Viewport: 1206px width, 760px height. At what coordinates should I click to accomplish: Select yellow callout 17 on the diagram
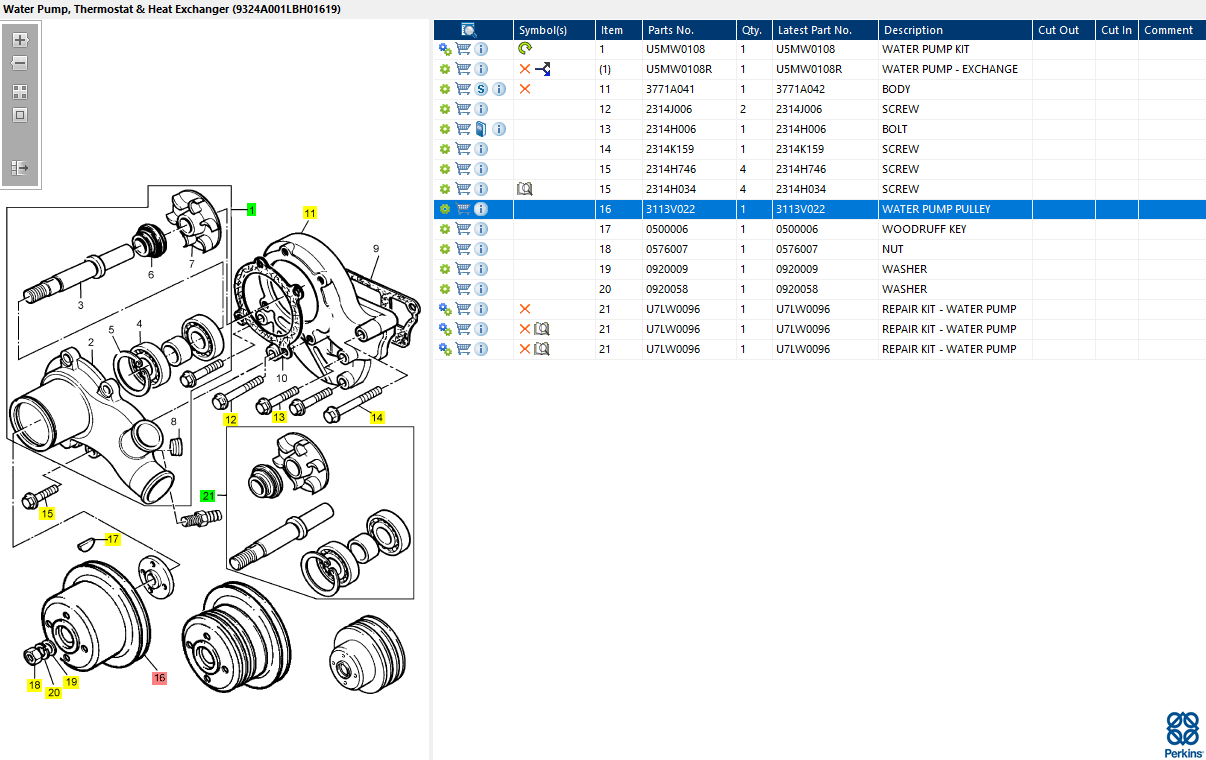(113, 539)
